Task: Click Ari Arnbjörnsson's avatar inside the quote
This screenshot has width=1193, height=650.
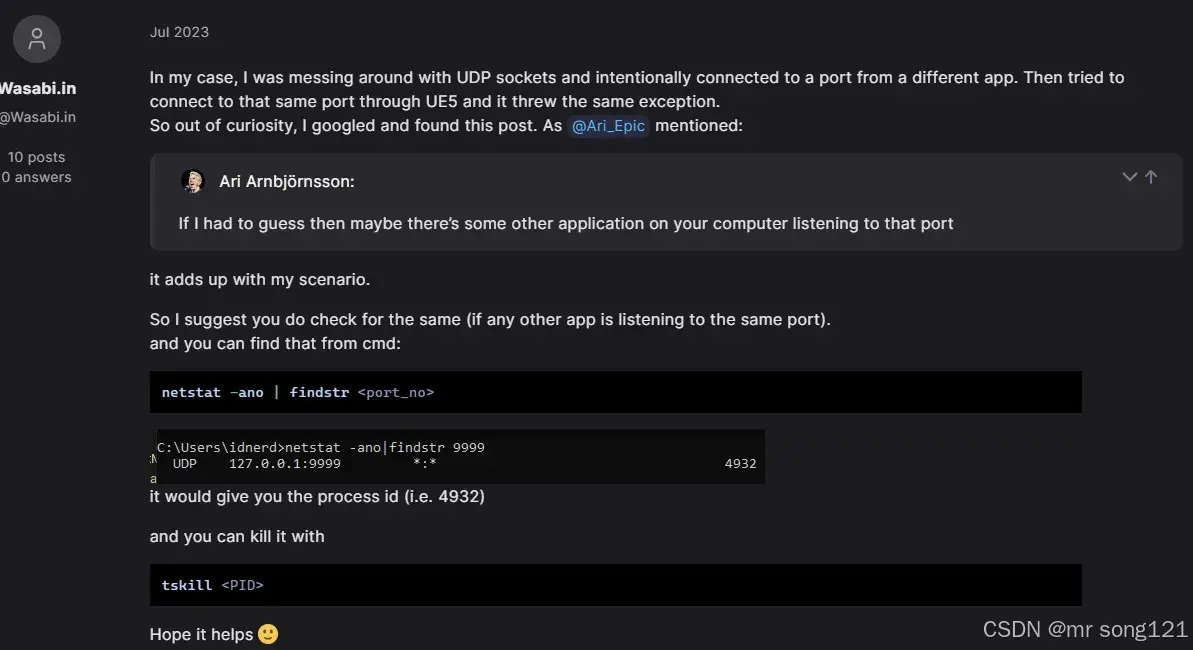Action: point(193,181)
